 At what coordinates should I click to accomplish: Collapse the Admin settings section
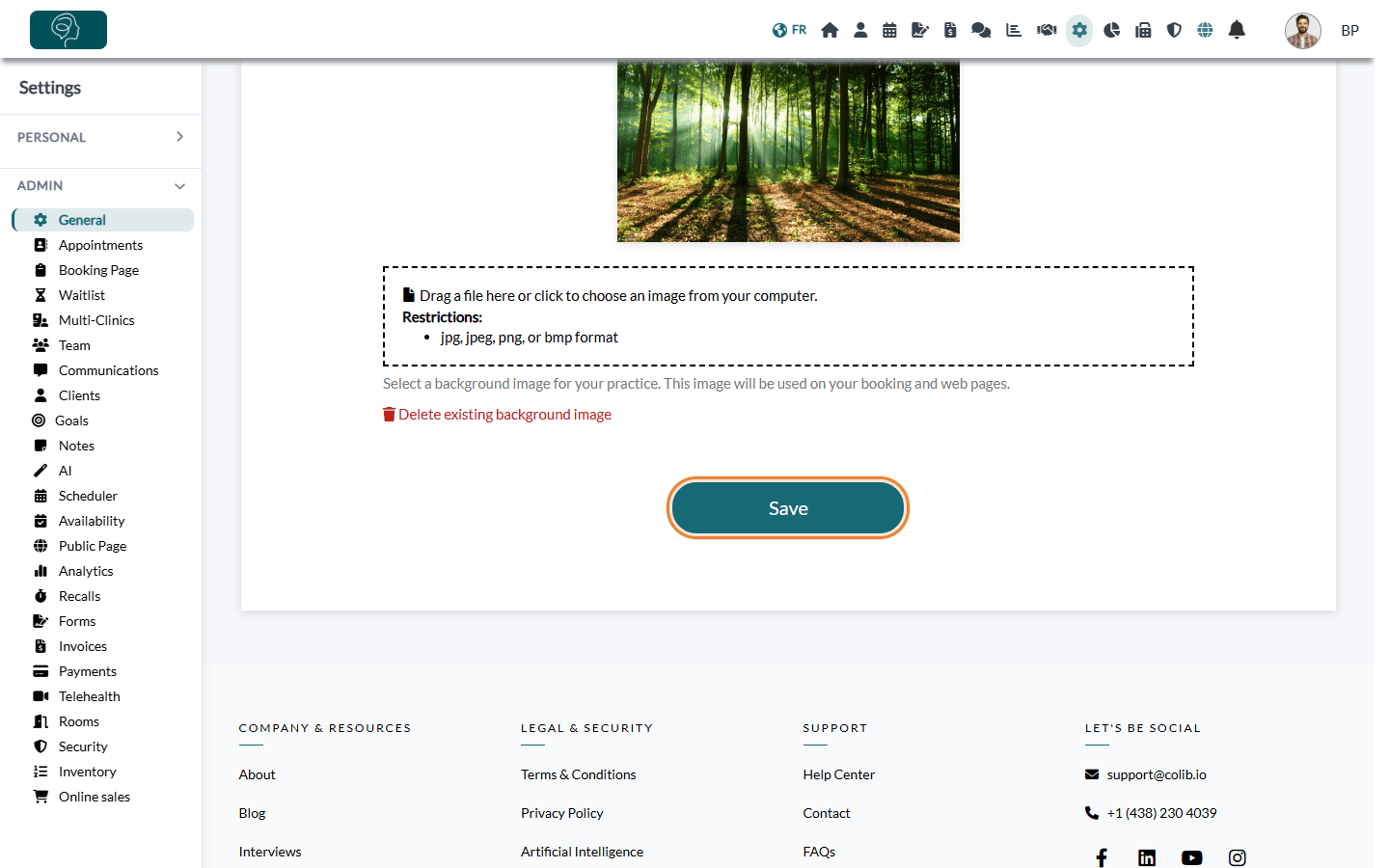click(100, 185)
